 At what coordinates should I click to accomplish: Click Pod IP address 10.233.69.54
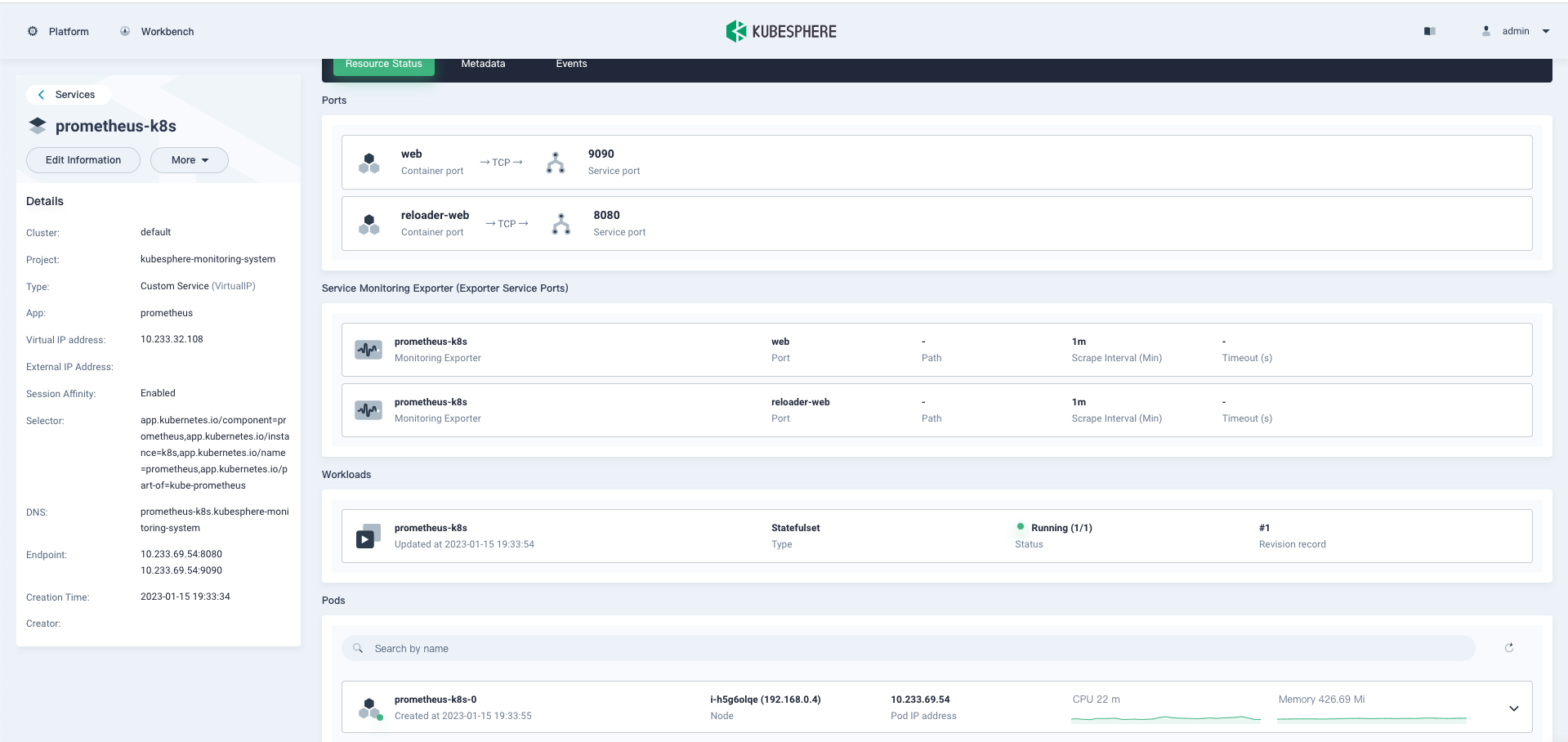point(920,700)
